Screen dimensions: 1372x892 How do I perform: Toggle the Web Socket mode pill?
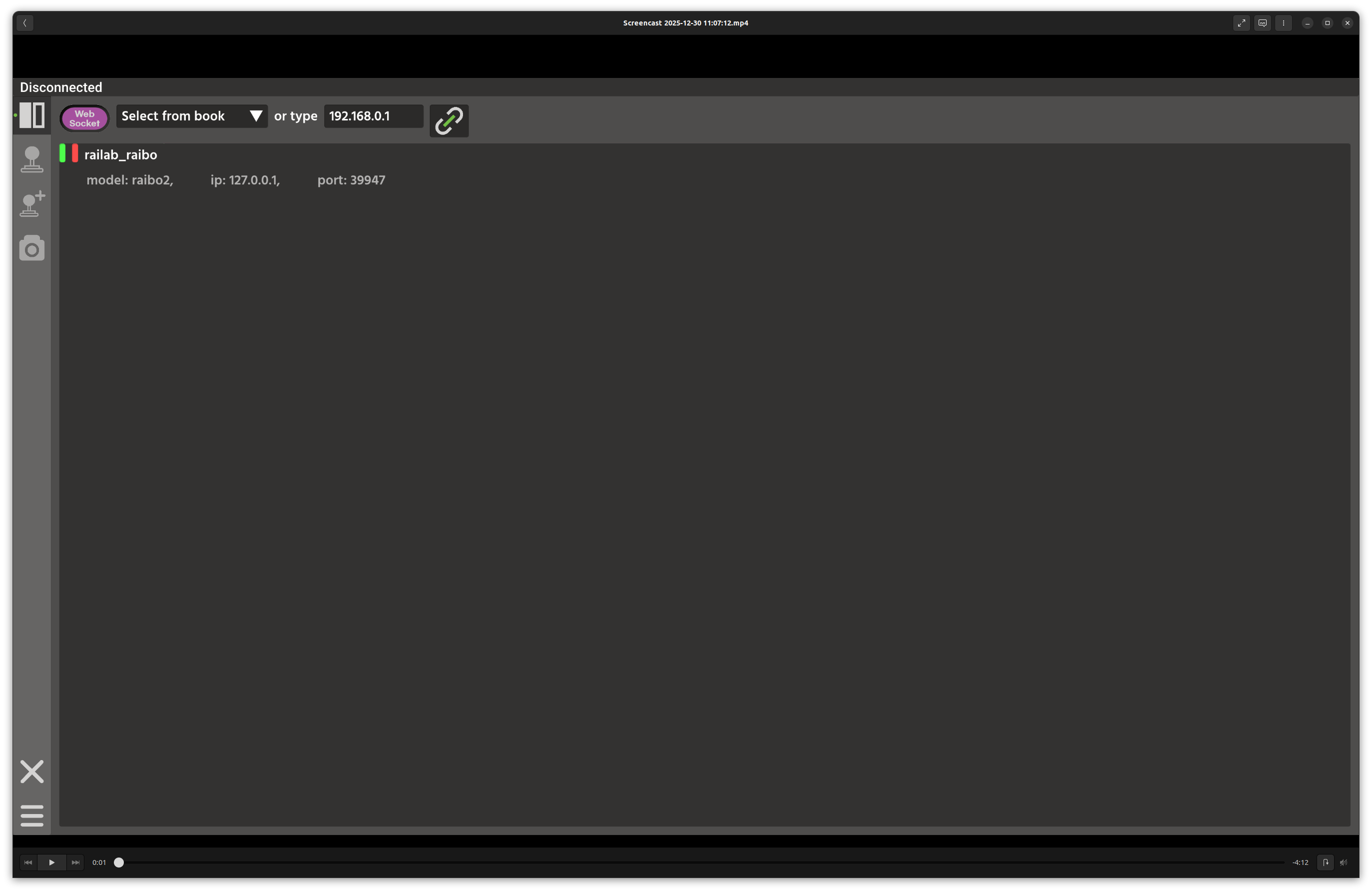84,118
